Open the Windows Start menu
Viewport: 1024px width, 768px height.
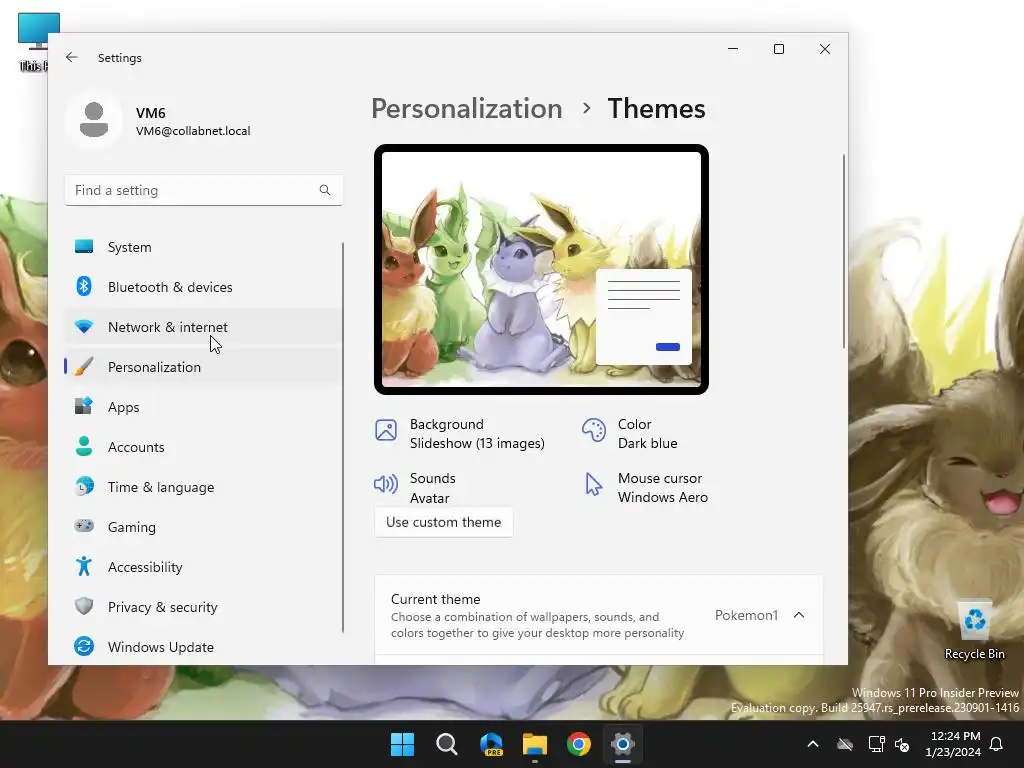click(x=402, y=744)
